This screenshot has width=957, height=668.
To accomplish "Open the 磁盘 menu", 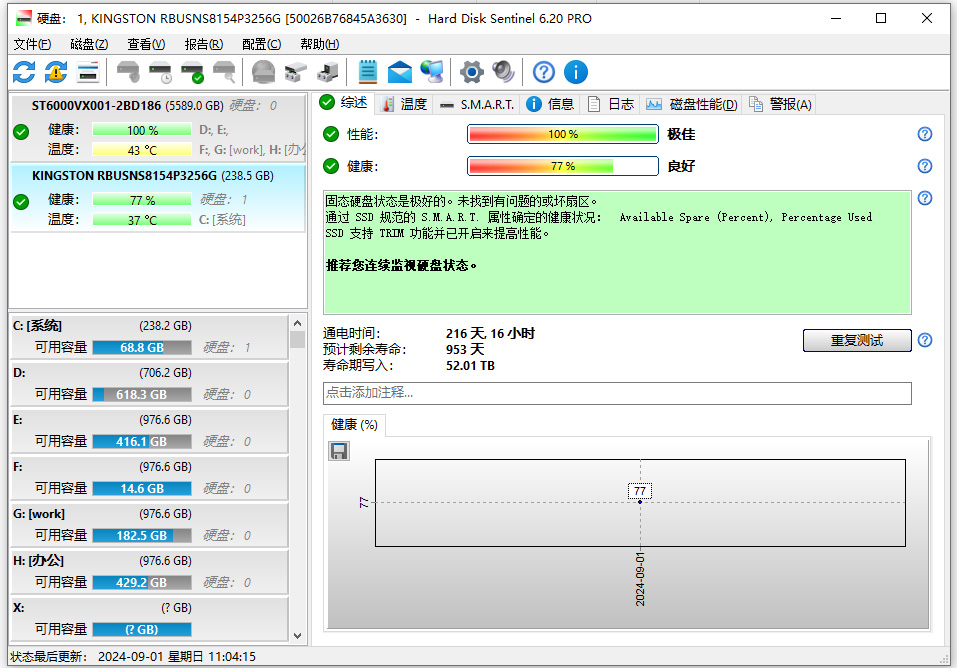I will click(89, 44).
